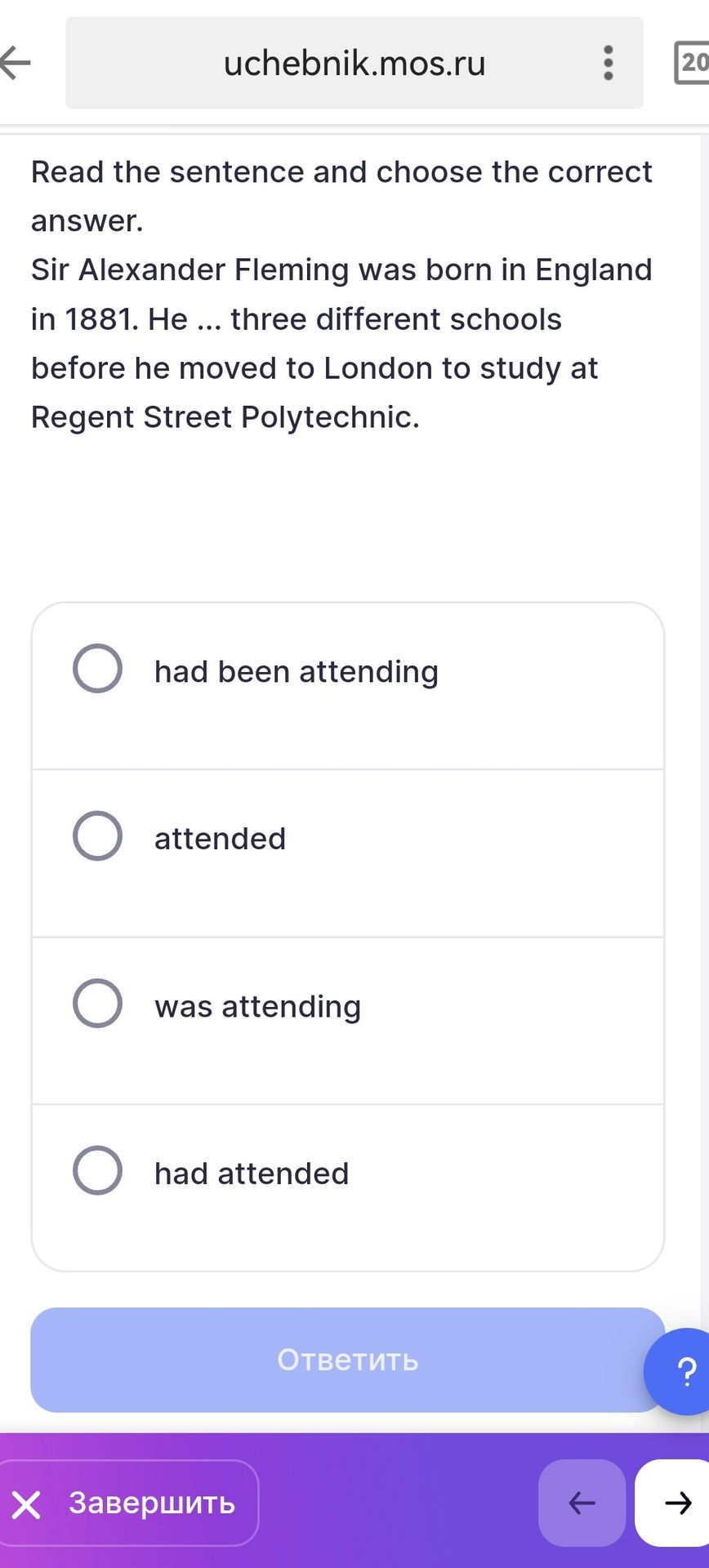Click the 'attended' answer label text

point(220,839)
